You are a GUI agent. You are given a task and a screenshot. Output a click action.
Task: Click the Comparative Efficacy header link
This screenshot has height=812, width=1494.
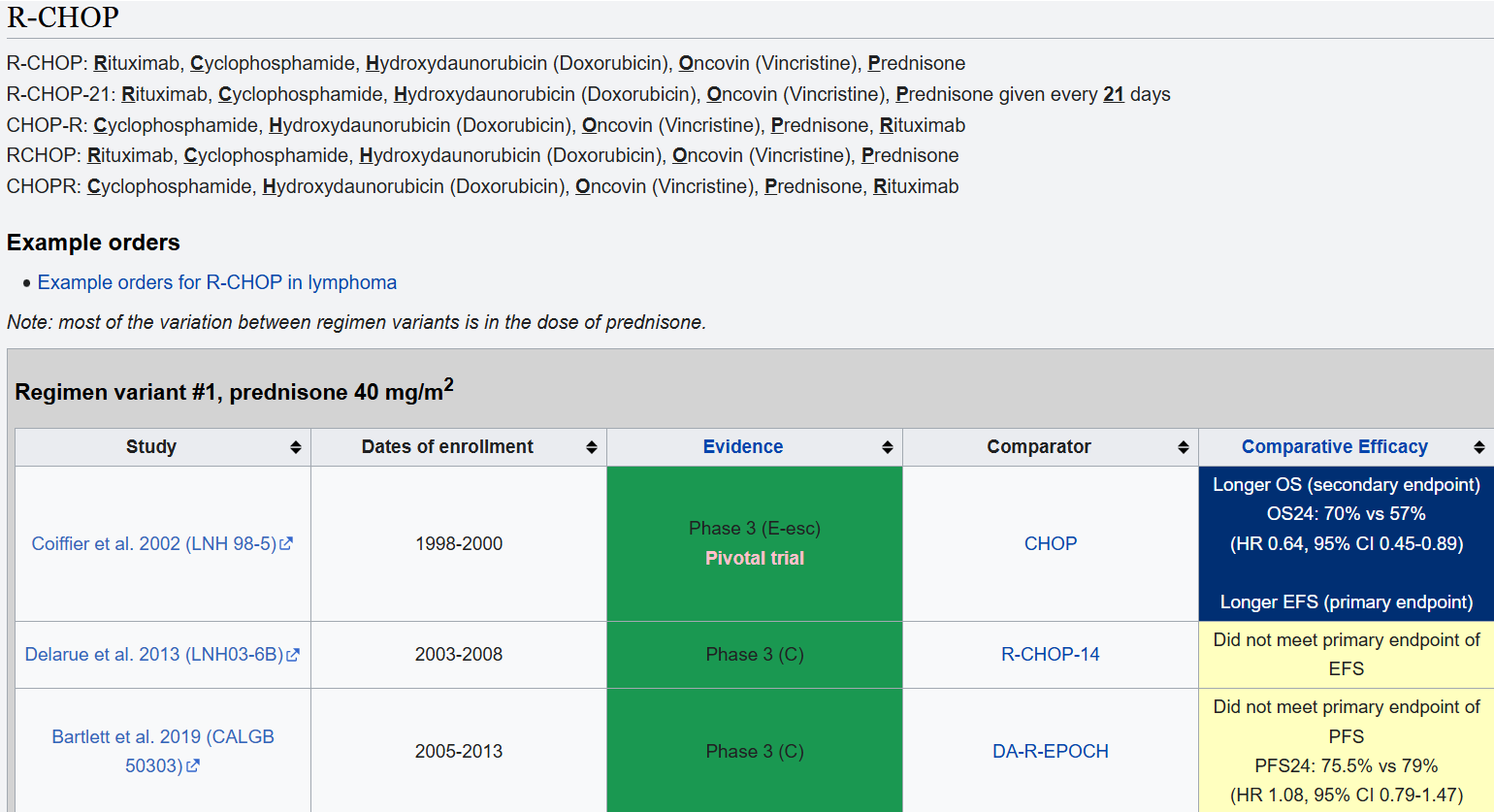[1334, 447]
